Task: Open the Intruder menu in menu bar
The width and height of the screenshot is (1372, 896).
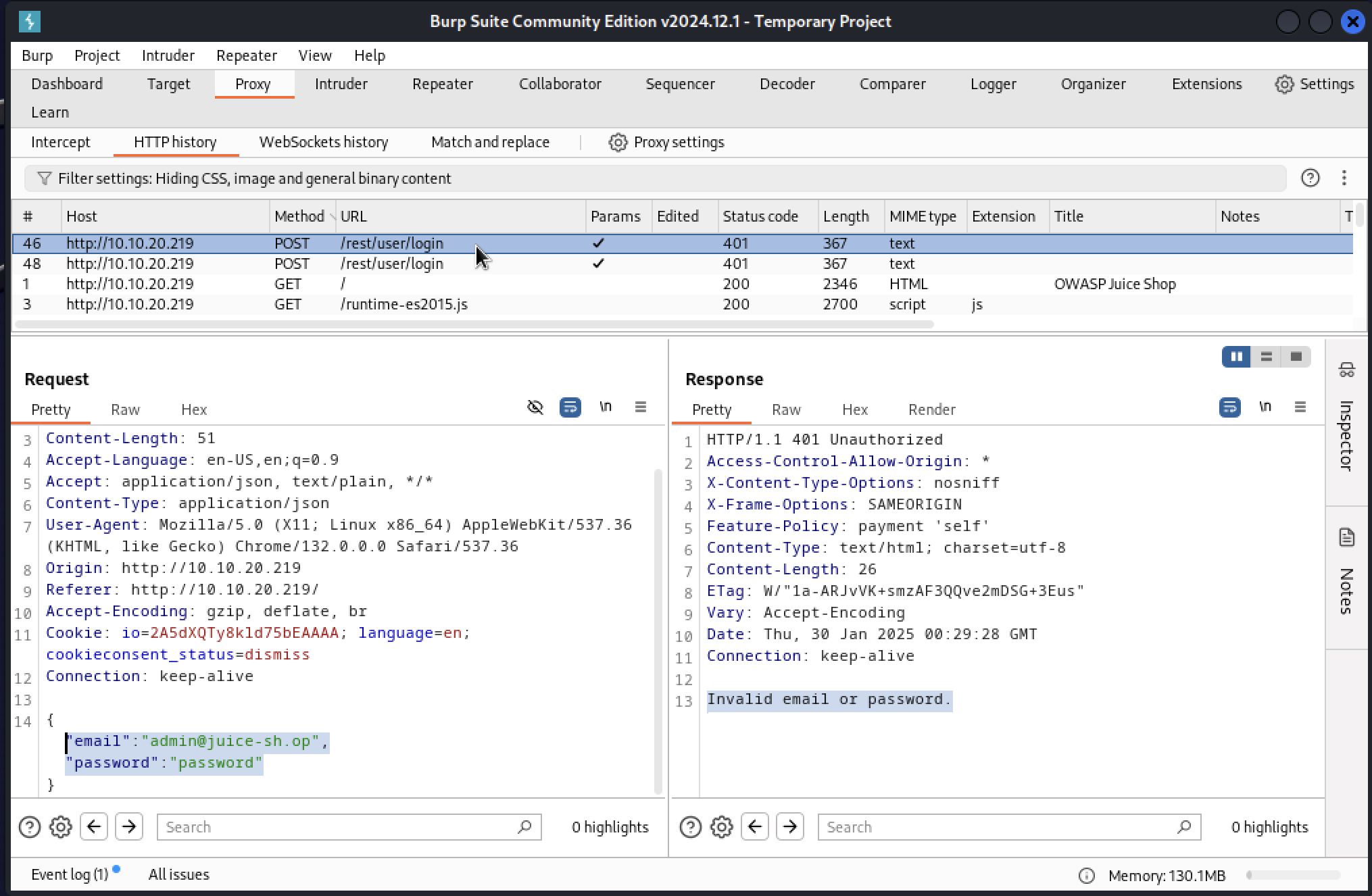Action: pyautogui.click(x=168, y=55)
